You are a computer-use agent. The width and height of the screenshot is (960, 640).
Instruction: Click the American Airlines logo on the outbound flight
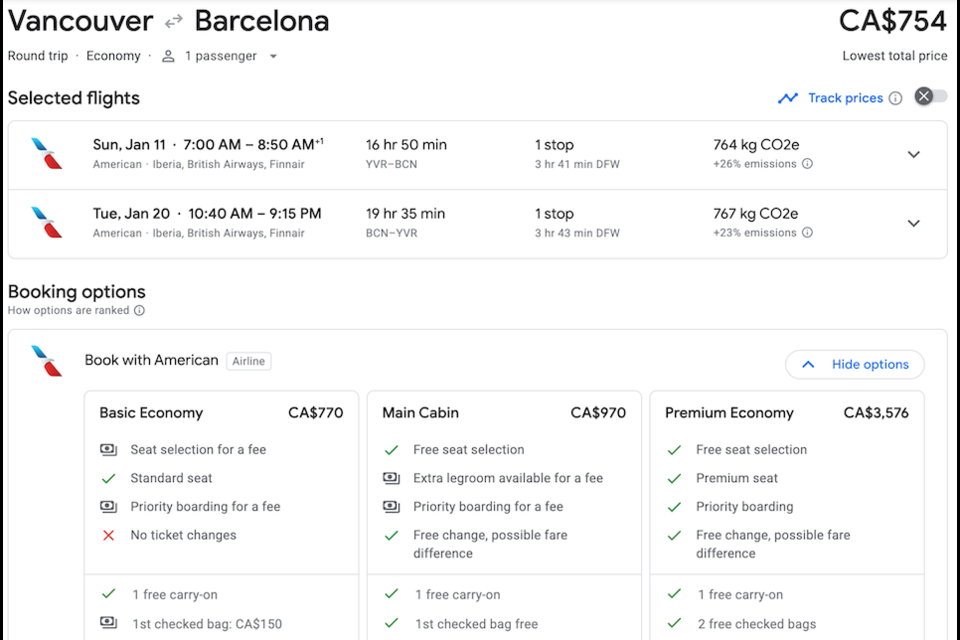[x=46, y=154]
